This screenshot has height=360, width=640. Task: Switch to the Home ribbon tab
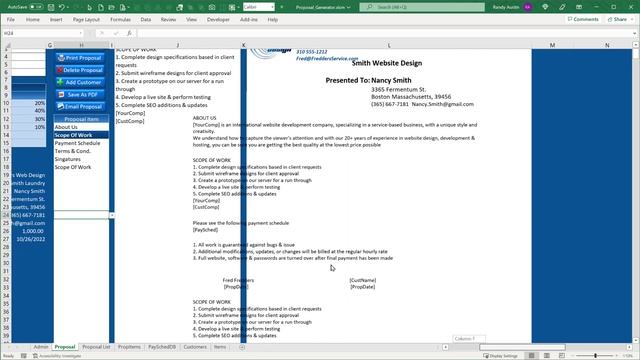pyautogui.click(x=33, y=19)
